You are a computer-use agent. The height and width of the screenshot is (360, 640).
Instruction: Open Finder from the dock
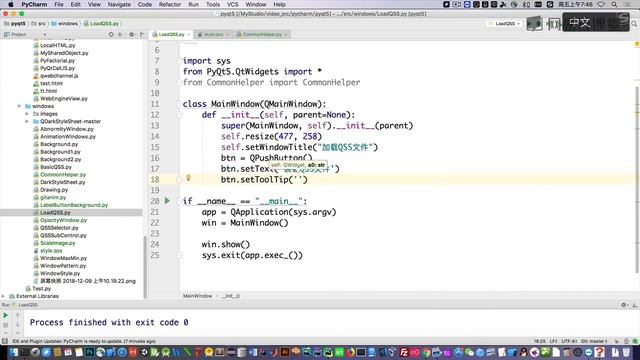[13, 351]
